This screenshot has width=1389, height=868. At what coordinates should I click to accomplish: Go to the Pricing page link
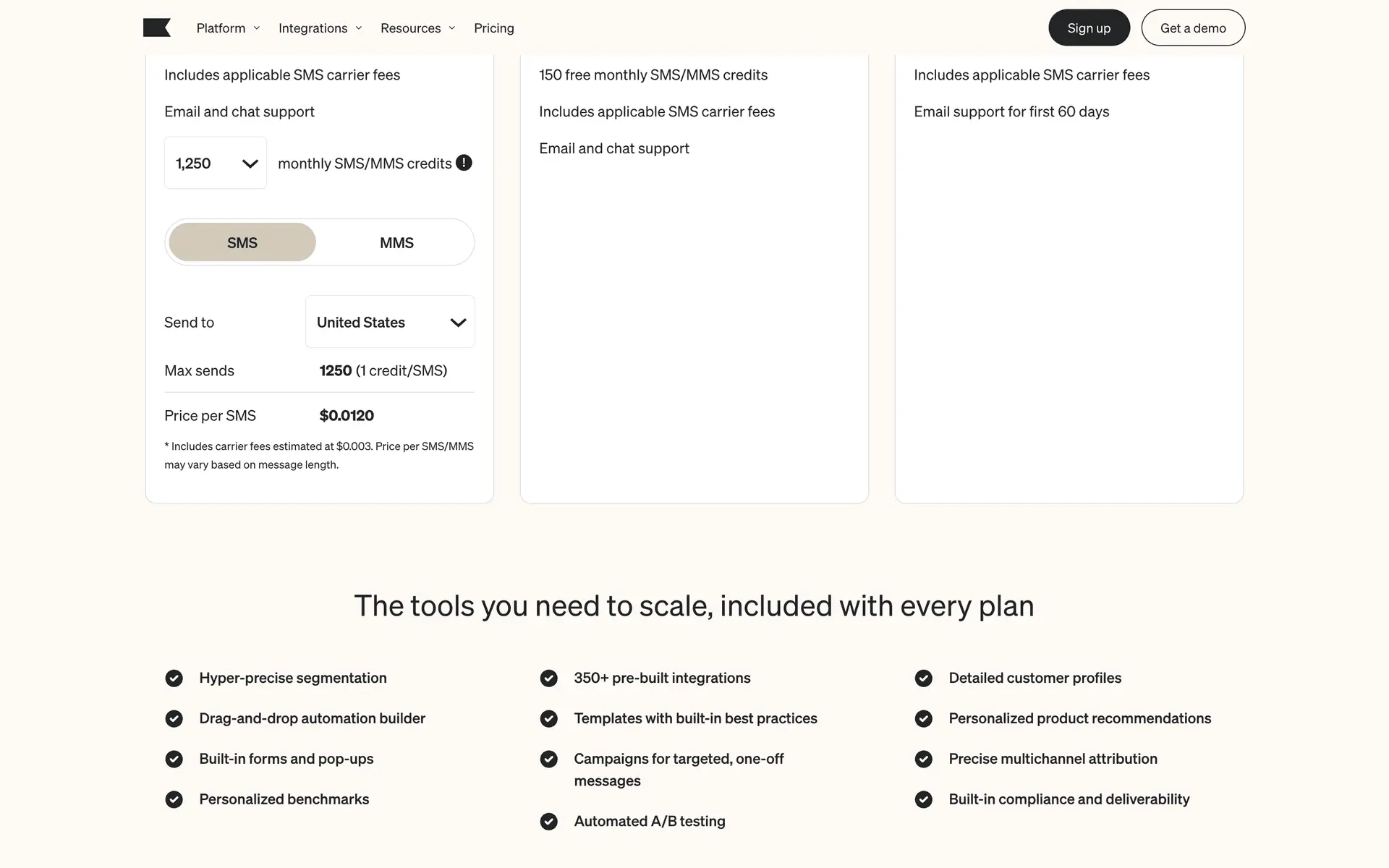click(494, 28)
